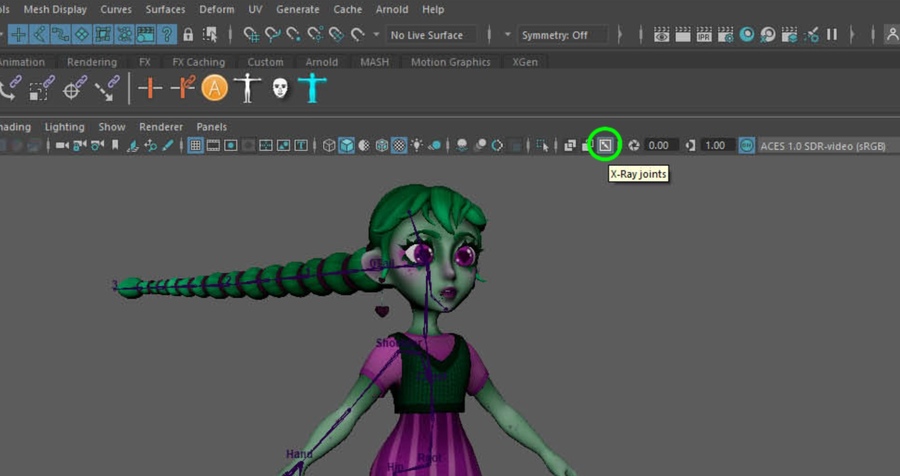The image size is (900, 476).
Task: Open ACES 1.0 SDR-video view transform dropdown
Action: point(810,146)
